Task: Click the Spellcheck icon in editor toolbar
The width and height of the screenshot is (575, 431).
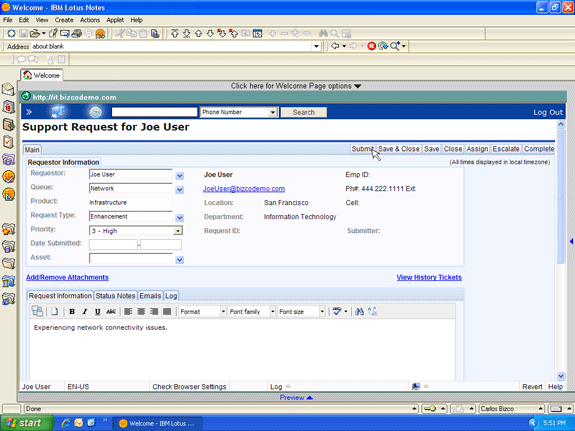Action: point(337,312)
